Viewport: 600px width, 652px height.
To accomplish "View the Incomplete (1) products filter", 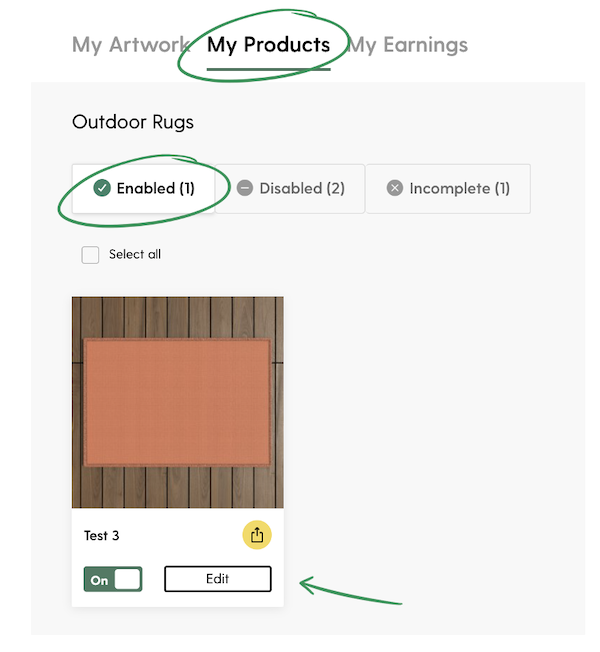I will tap(448, 188).
